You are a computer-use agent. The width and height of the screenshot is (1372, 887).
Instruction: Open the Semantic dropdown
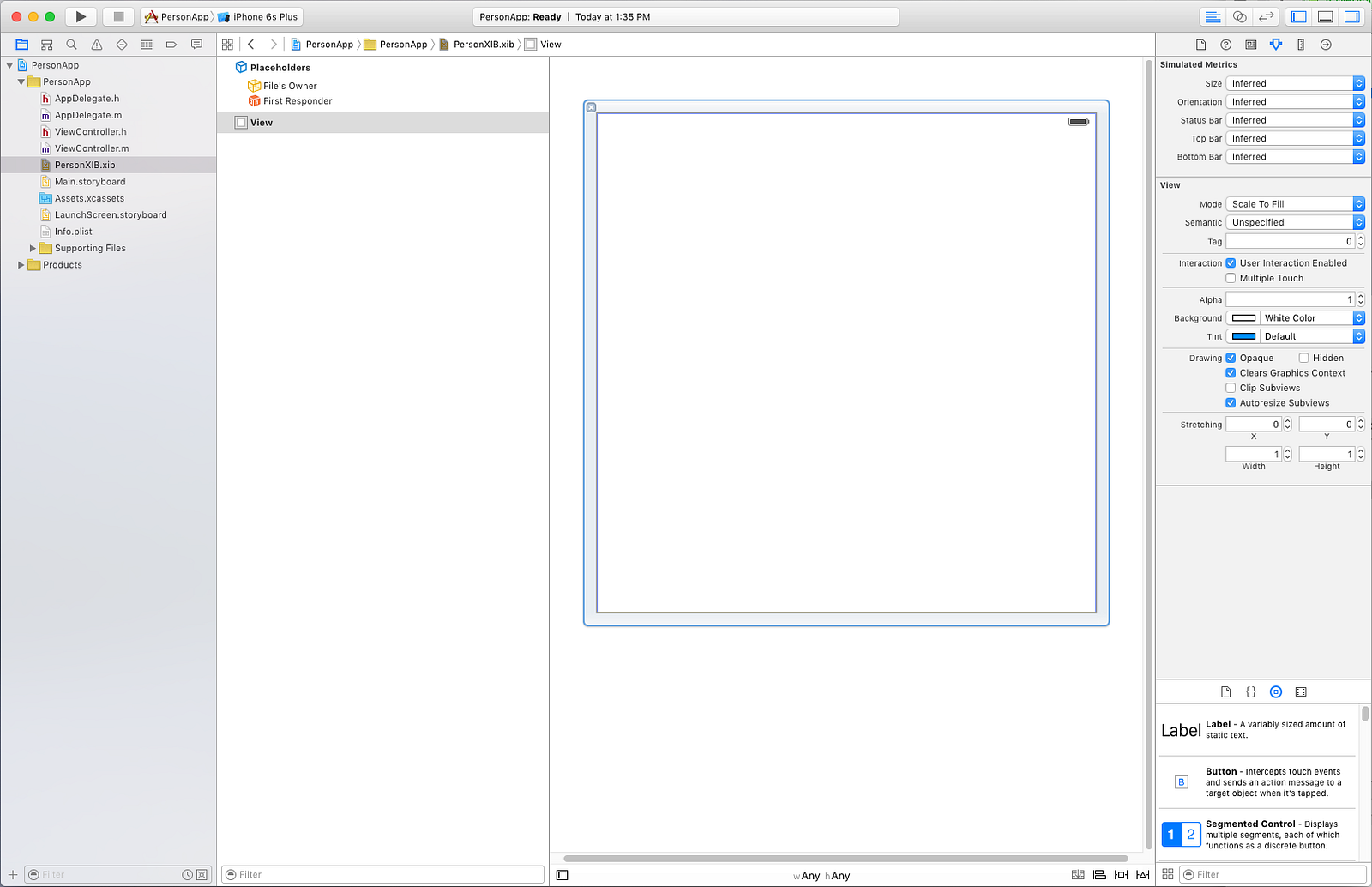coord(1295,222)
